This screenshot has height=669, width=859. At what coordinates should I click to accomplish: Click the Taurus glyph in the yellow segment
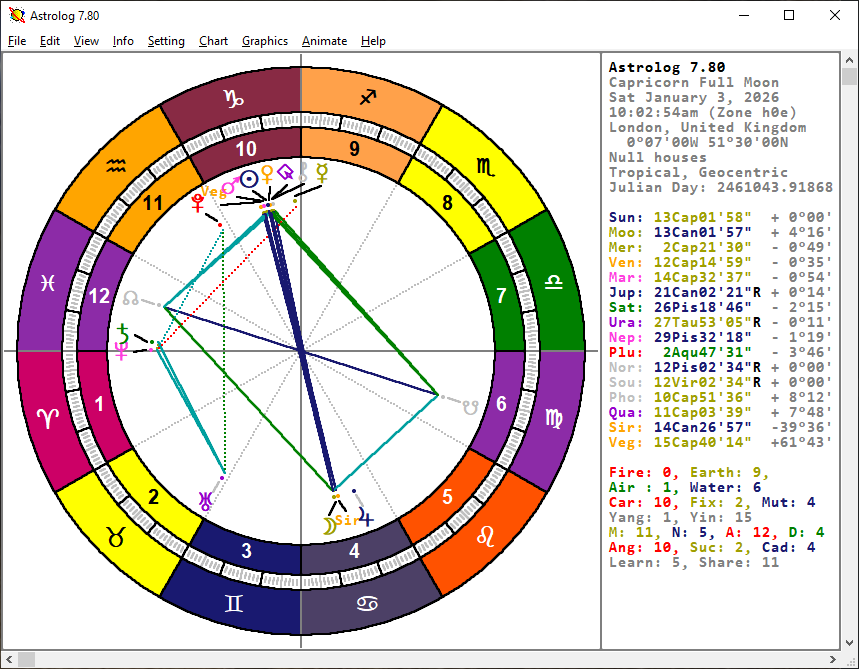(116, 537)
